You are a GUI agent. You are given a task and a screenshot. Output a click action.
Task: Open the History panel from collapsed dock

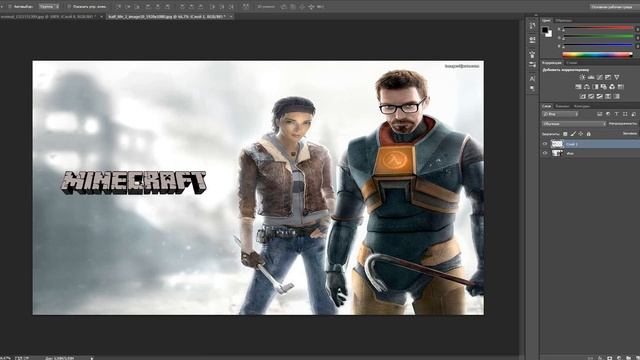[x=532, y=25]
